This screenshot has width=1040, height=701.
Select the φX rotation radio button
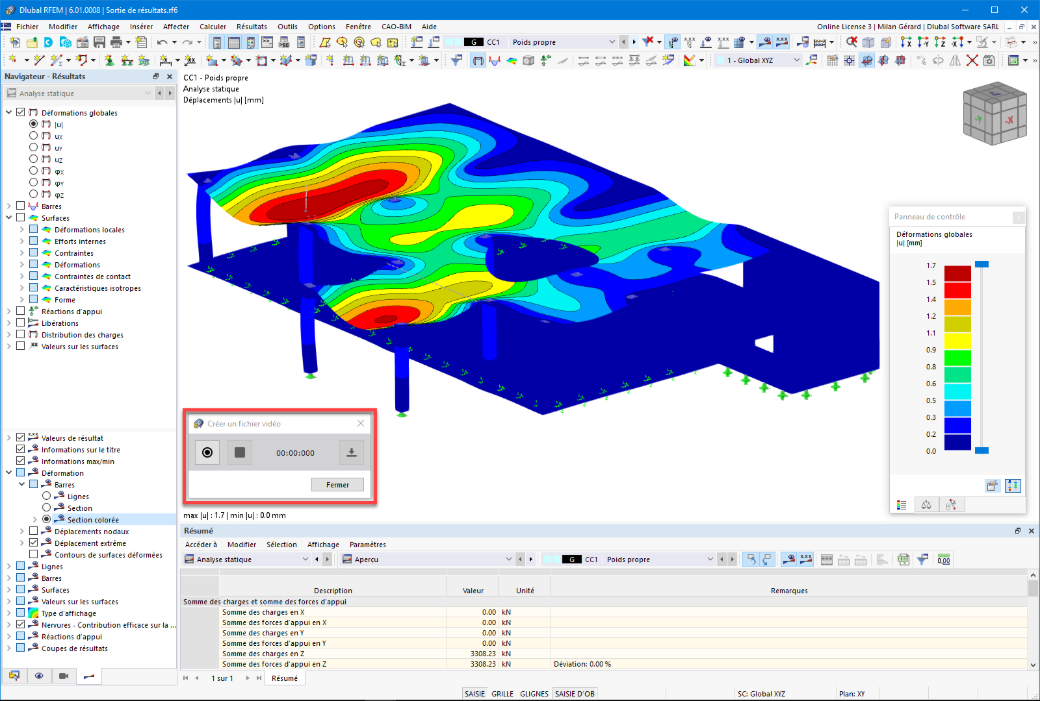(x=33, y=171)
